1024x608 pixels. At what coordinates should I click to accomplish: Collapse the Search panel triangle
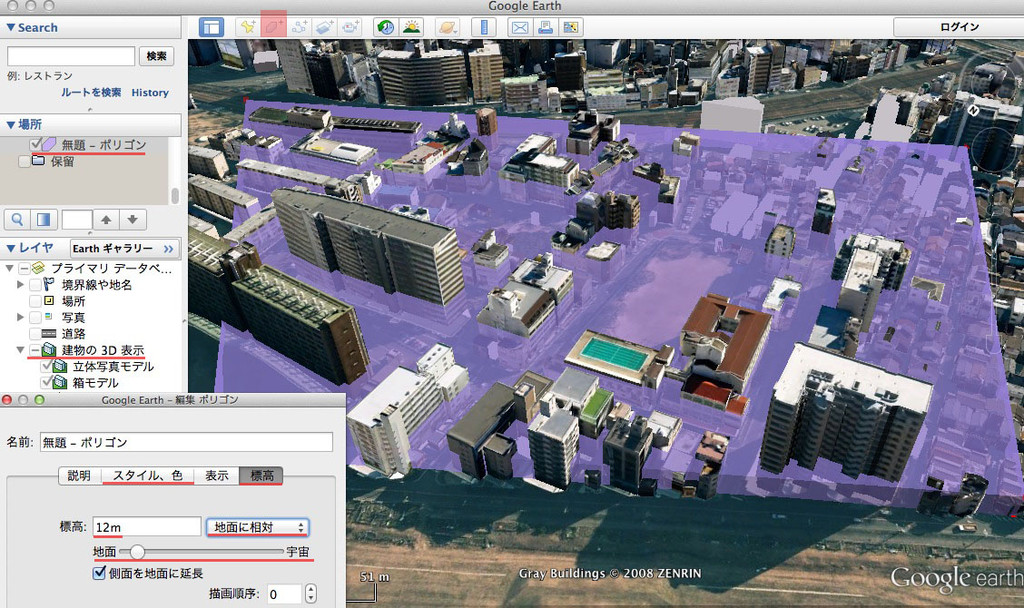click(x=10, y=27)
